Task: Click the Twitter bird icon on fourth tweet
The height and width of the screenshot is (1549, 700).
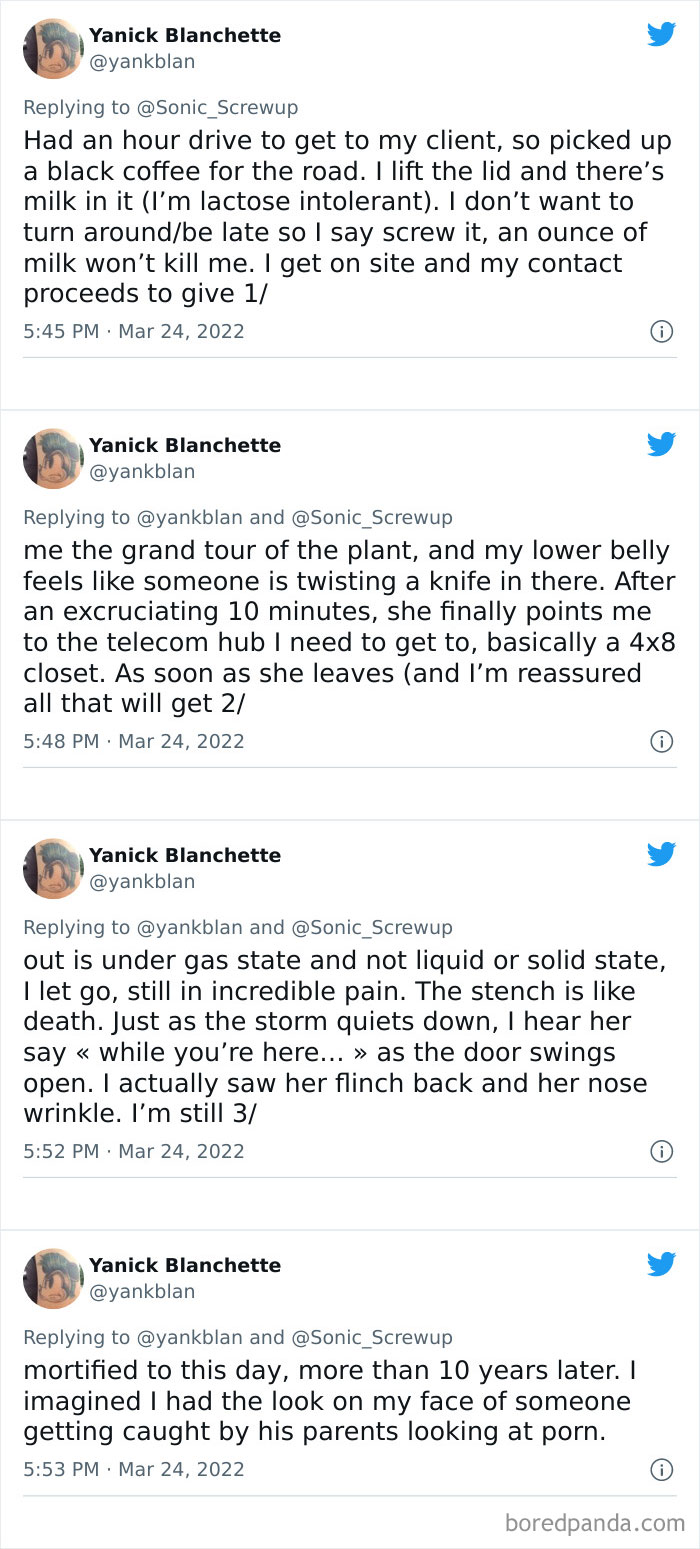Action: click(x=661, y=1264)
